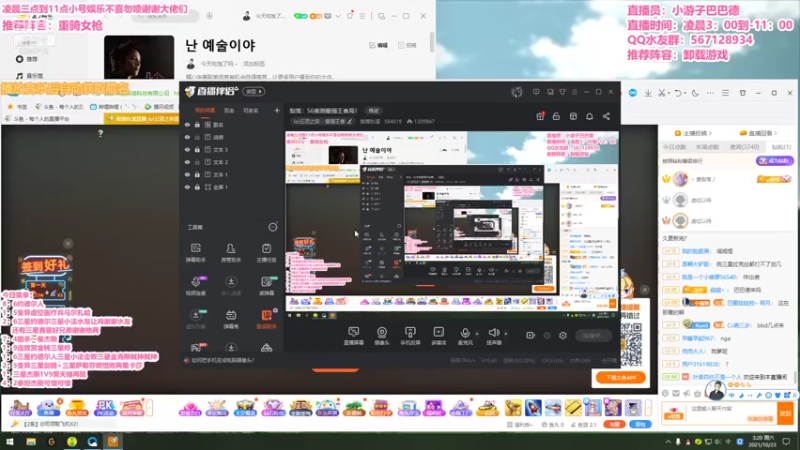Click the orange 下载斗鱼APP button
The image size is (800, 450).
[620, 378]
